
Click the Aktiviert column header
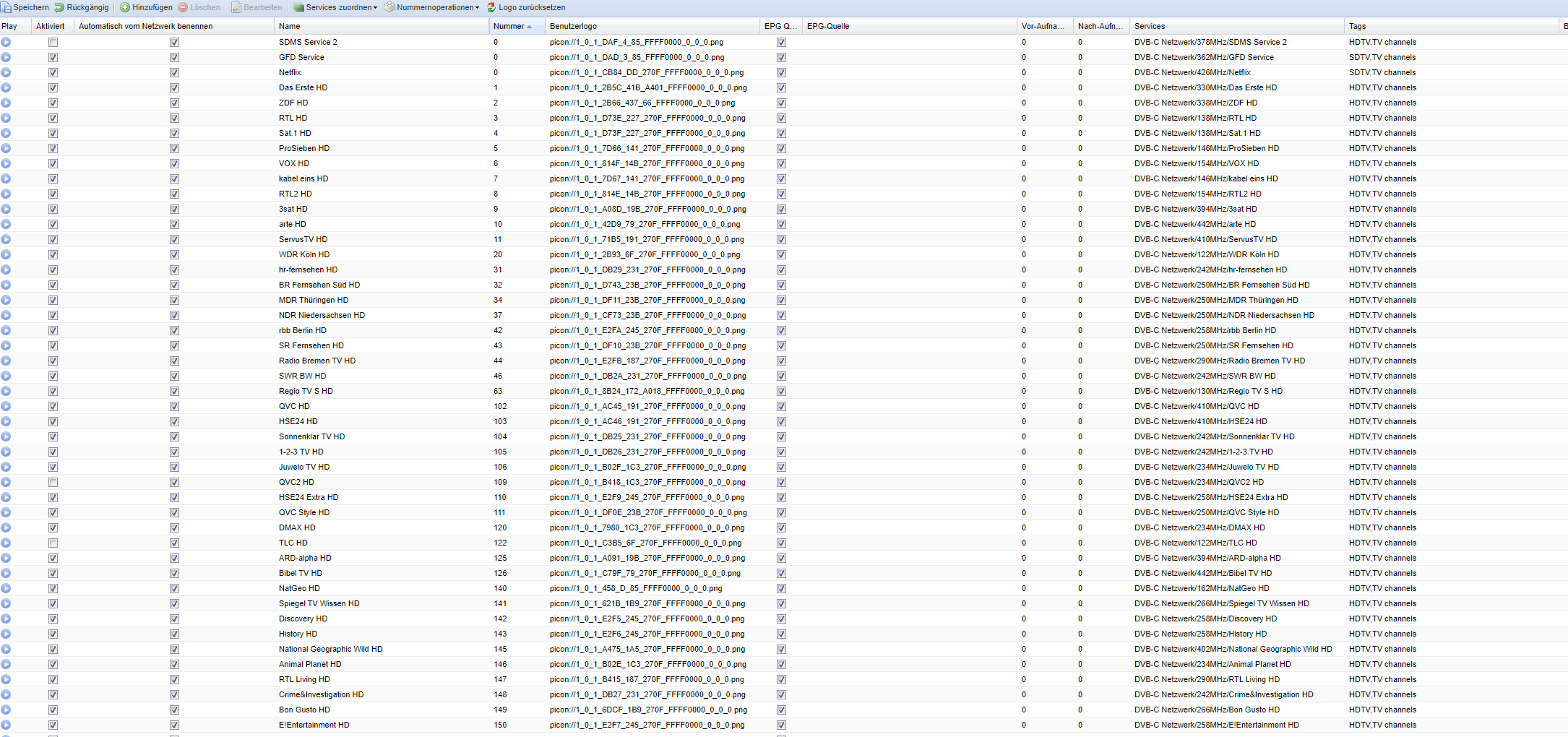point(53,26)
